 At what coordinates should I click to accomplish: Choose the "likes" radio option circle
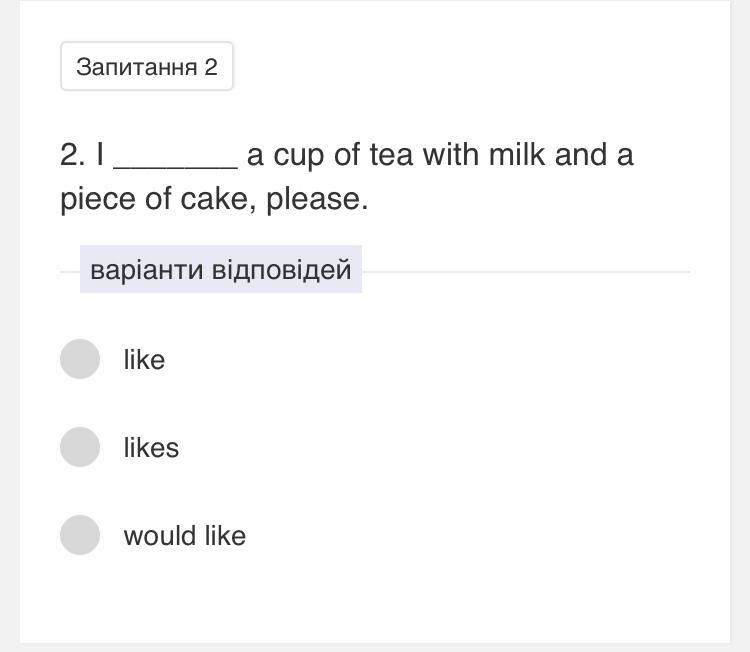[x=80, y=447]
